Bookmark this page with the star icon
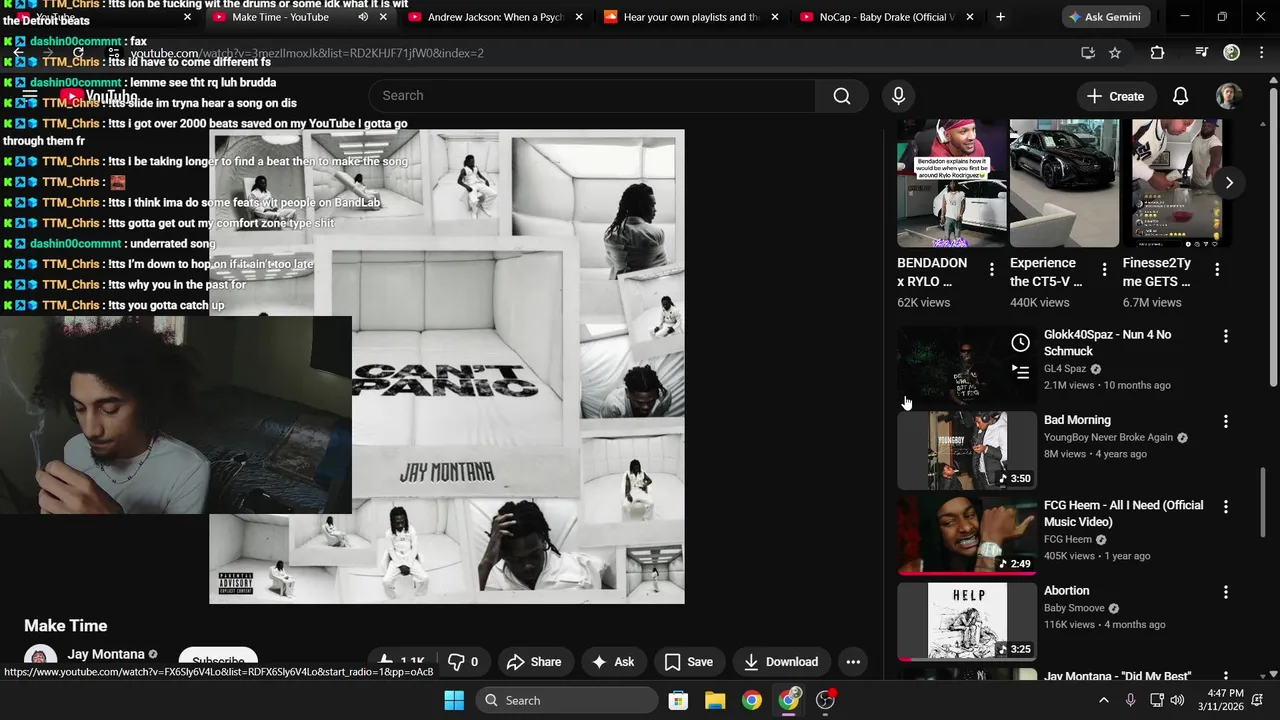Screen dimensions: 1280x720 click(1115, 53)
